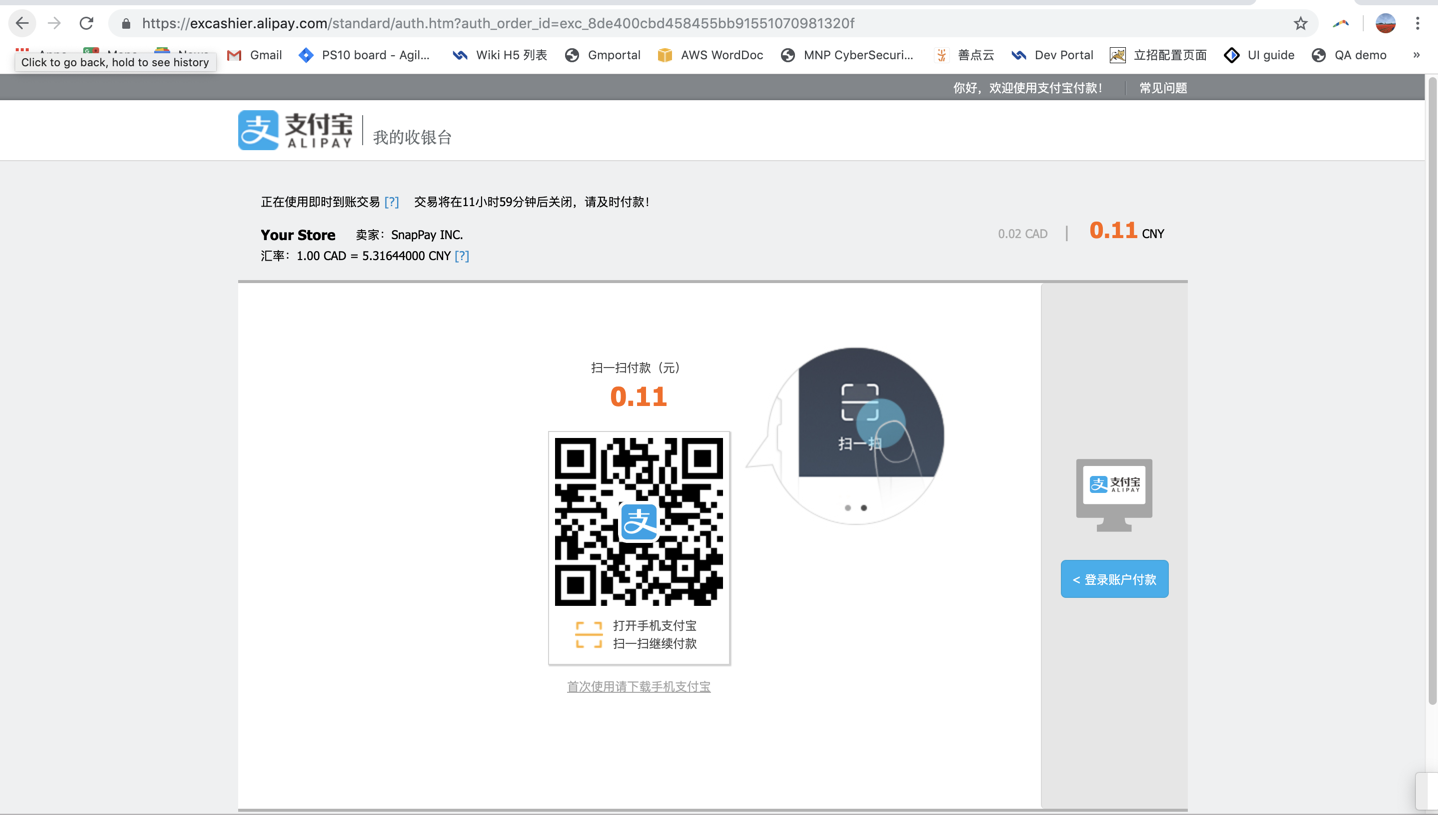Viewport: 1438px width, 815px height.
Task: Select the second carousel dot under illustration
Action: [864, 508]
